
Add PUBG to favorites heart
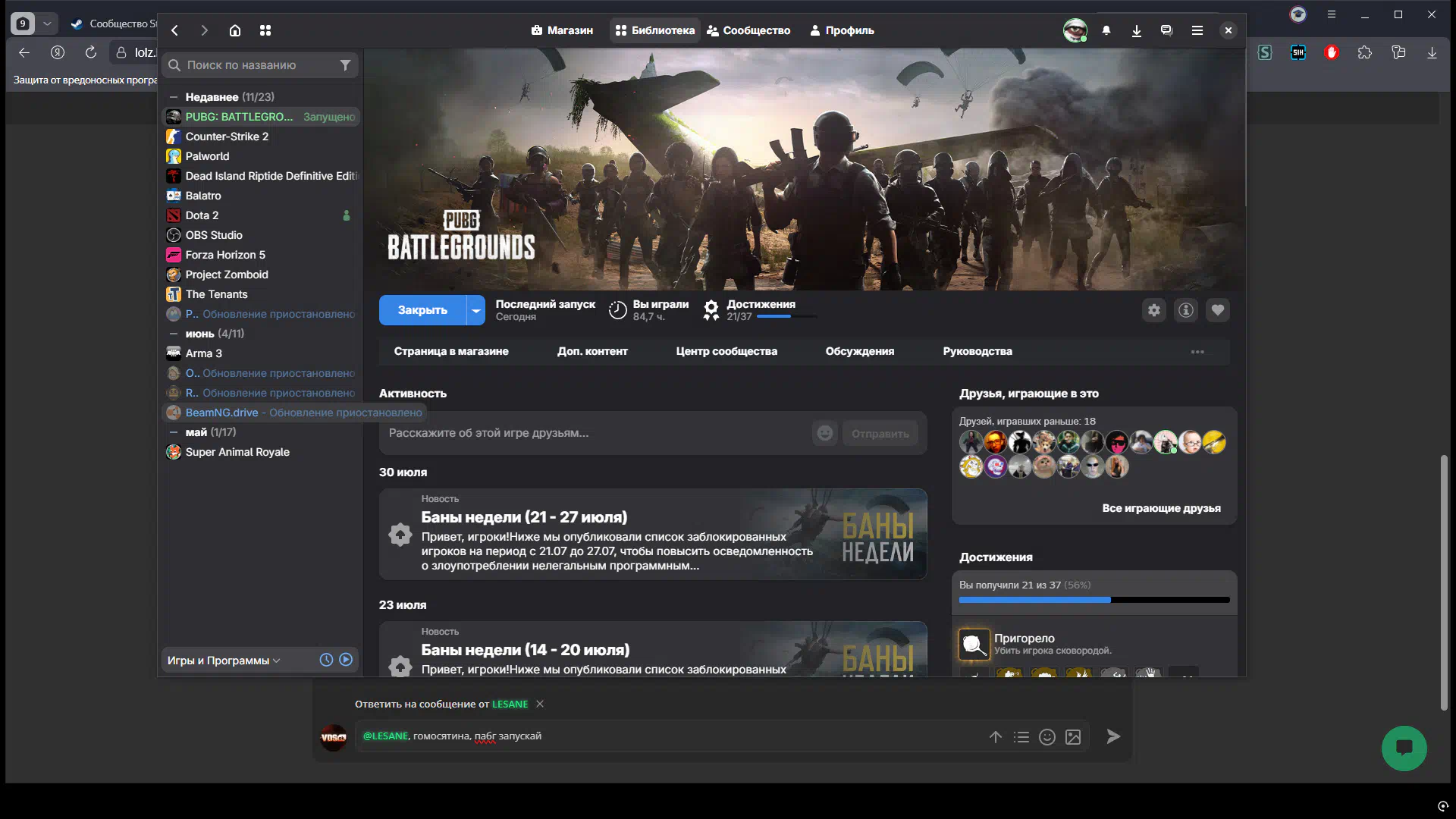[1218, 310]
